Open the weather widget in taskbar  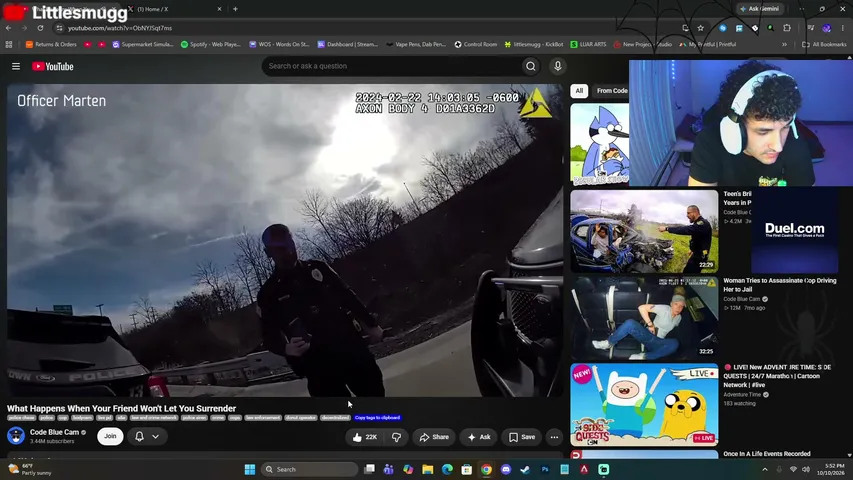30,469
